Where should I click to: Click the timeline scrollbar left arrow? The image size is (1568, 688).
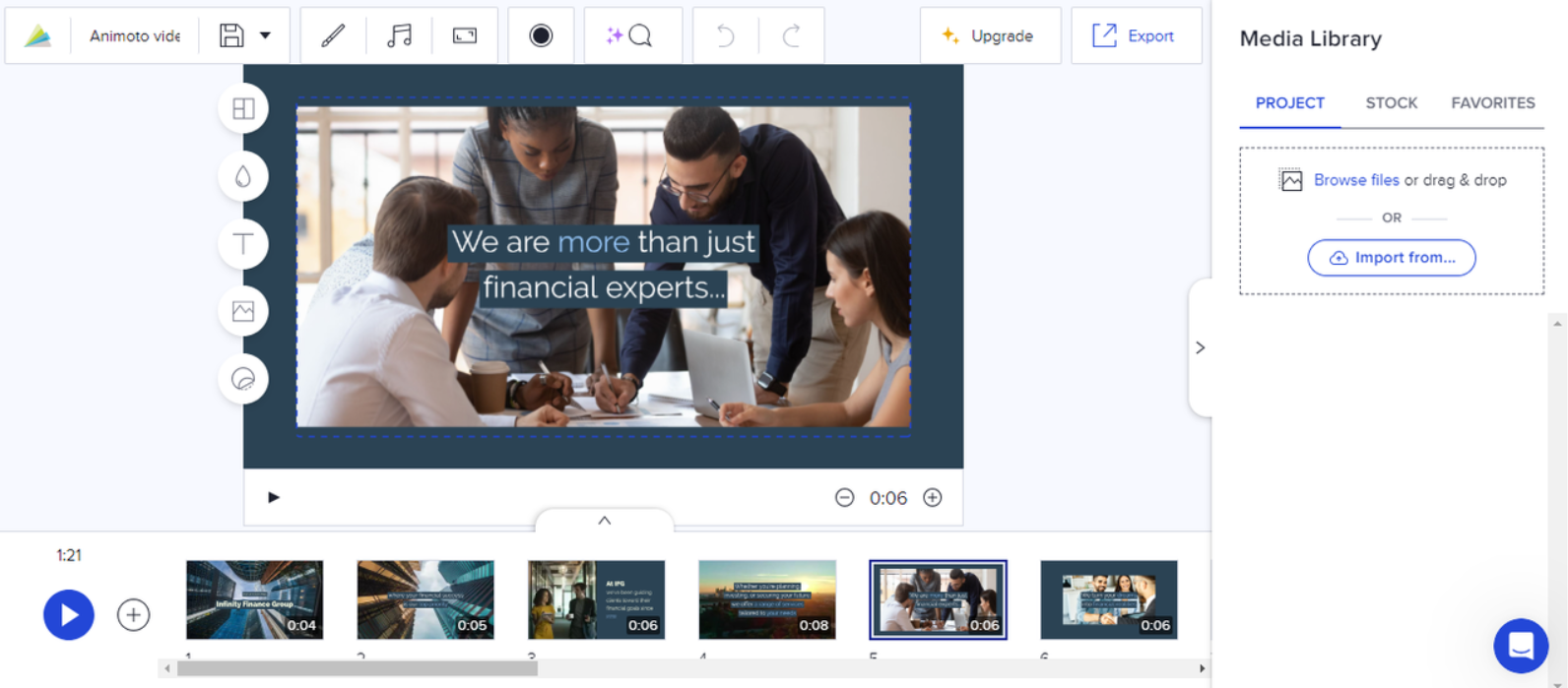(x=166, y=668)
